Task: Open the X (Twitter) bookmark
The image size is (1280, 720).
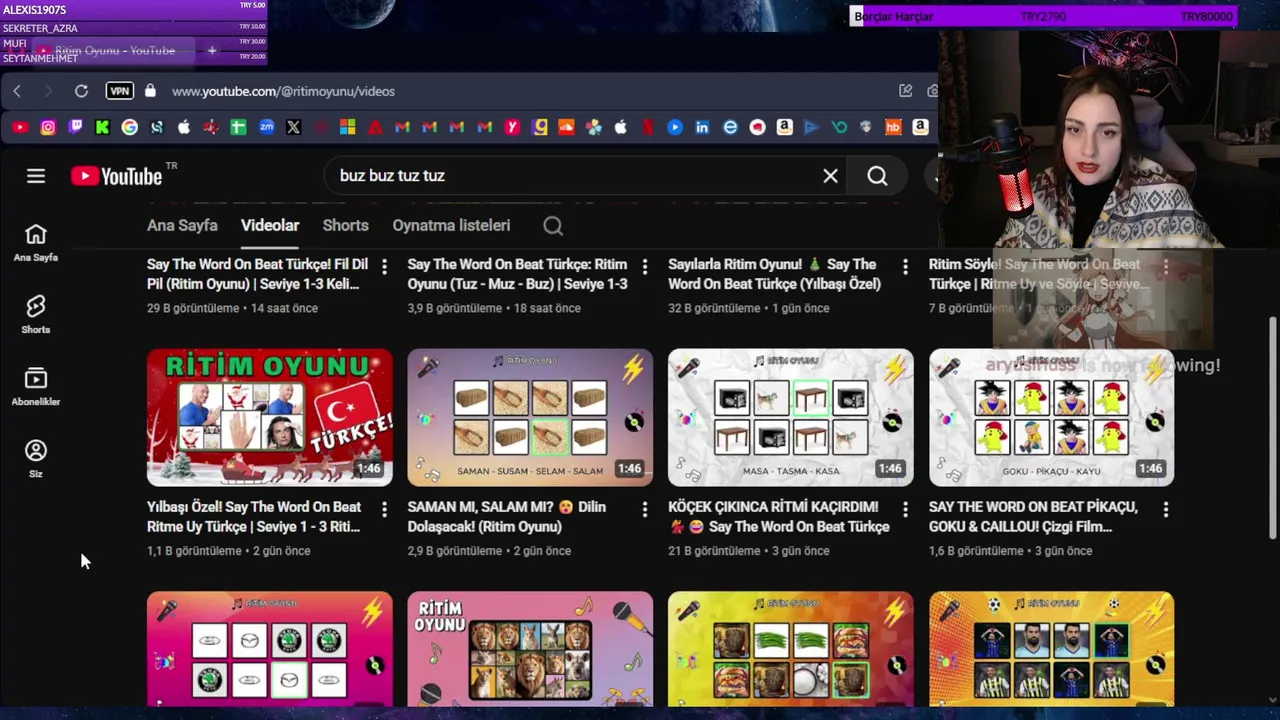Action: click(x=293, y=127)
